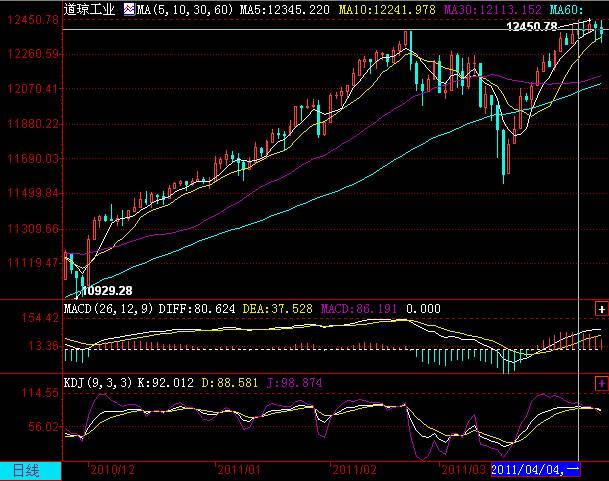Click the MA(5,10,30,60) parameter label
This screenshot has height=481, width=609.
tap(184, 9)
